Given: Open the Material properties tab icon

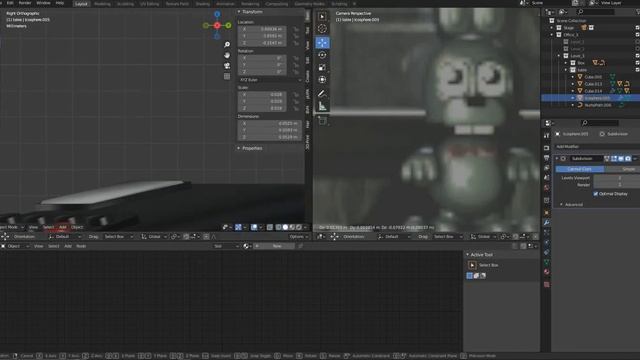Looking at the screenshot, I should (x=547, y=272).
